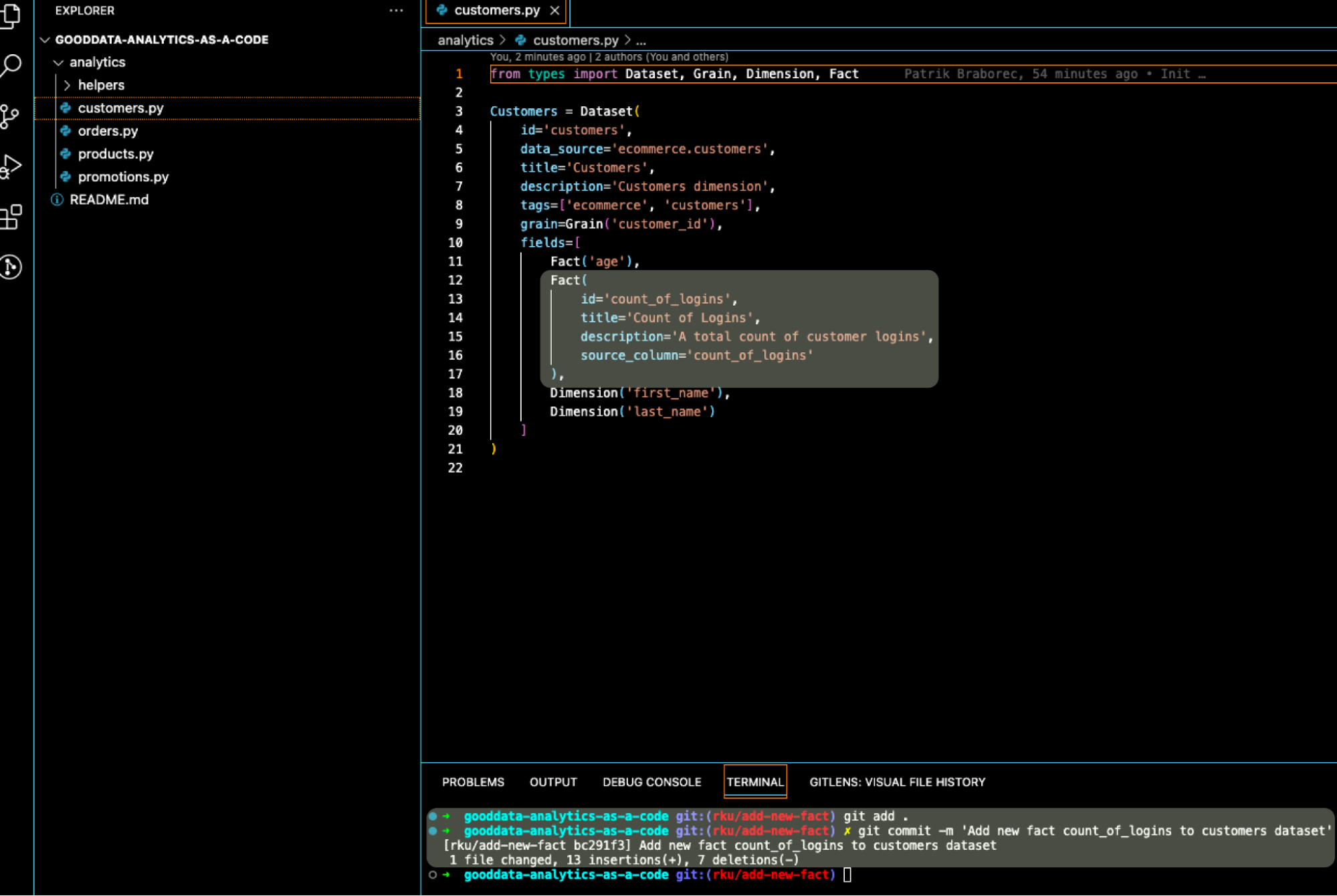The width and height of the screenshot is (1337, 896).
Task: Open the Run and Debug icon
Action: [11, 166]
